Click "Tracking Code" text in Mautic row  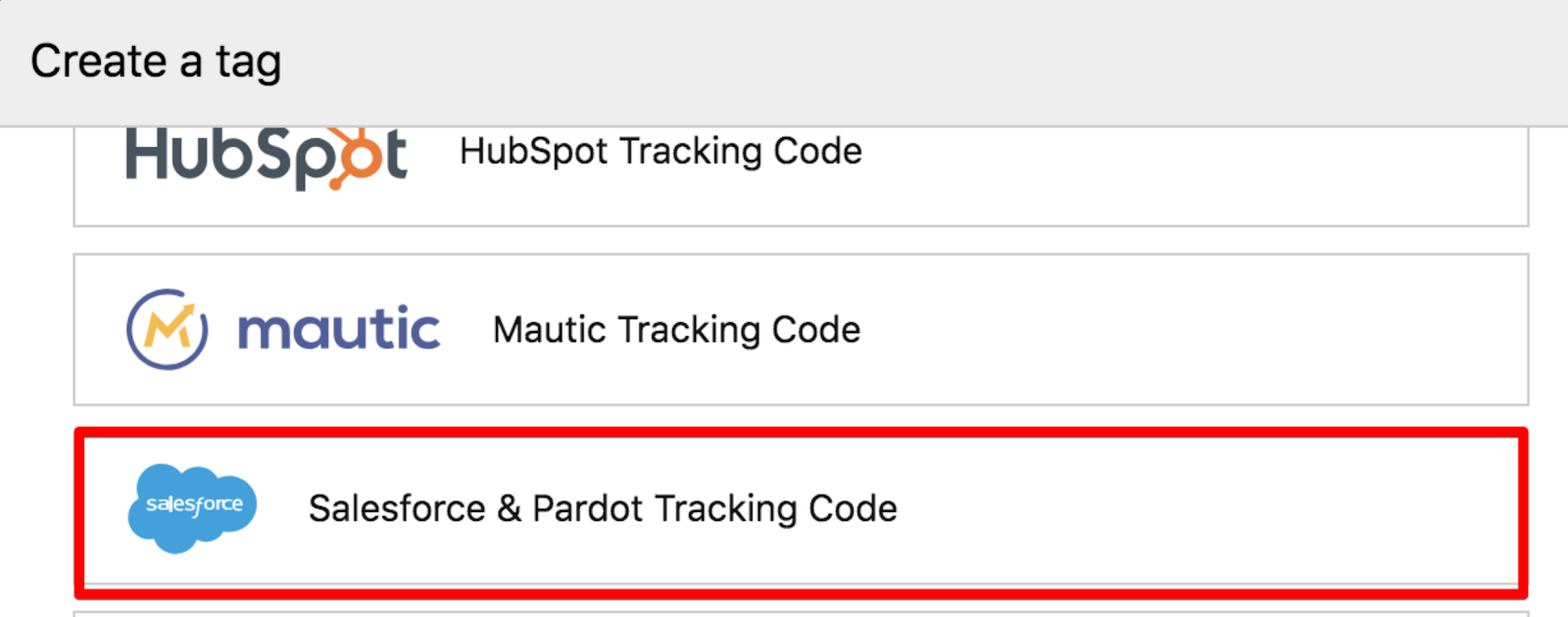point(739,330)
